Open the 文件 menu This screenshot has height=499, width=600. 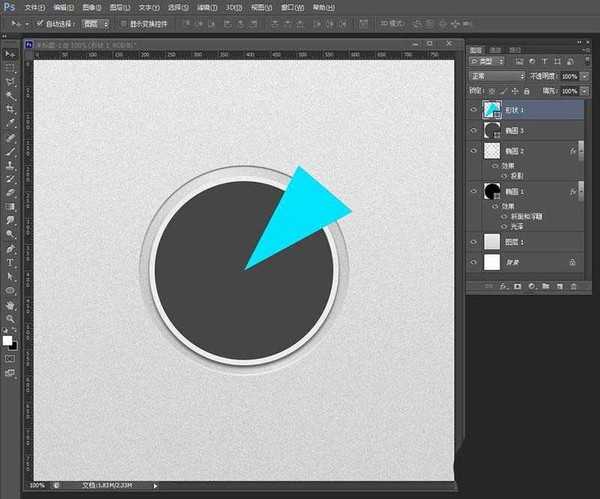coord(35,5)
